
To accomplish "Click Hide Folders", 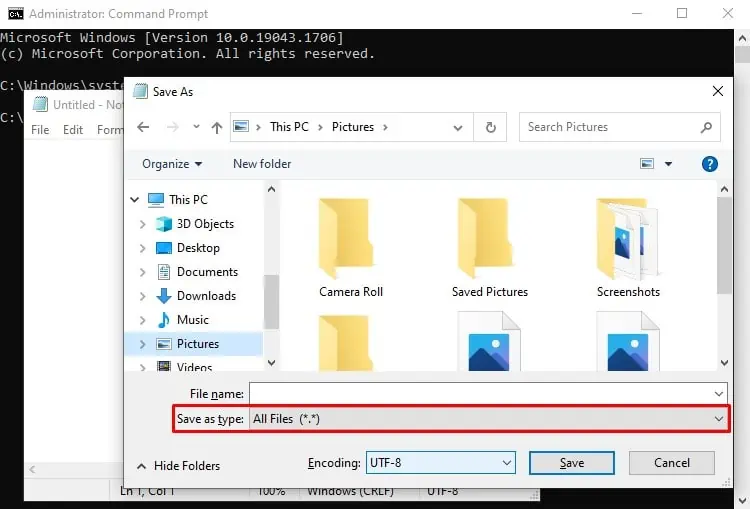I will tap(178, 465).
